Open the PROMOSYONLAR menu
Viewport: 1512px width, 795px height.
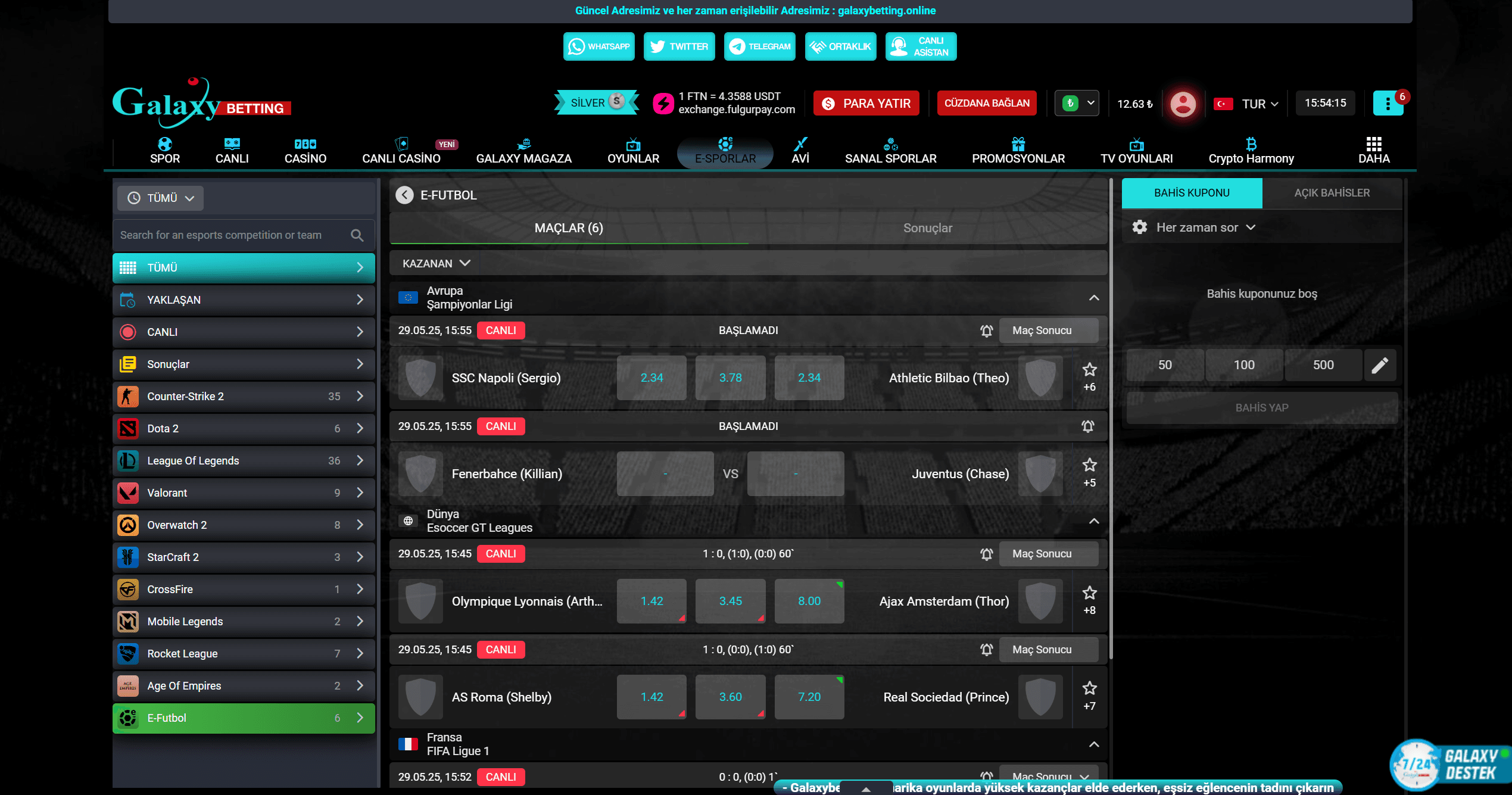click(x=1018, y=151)
